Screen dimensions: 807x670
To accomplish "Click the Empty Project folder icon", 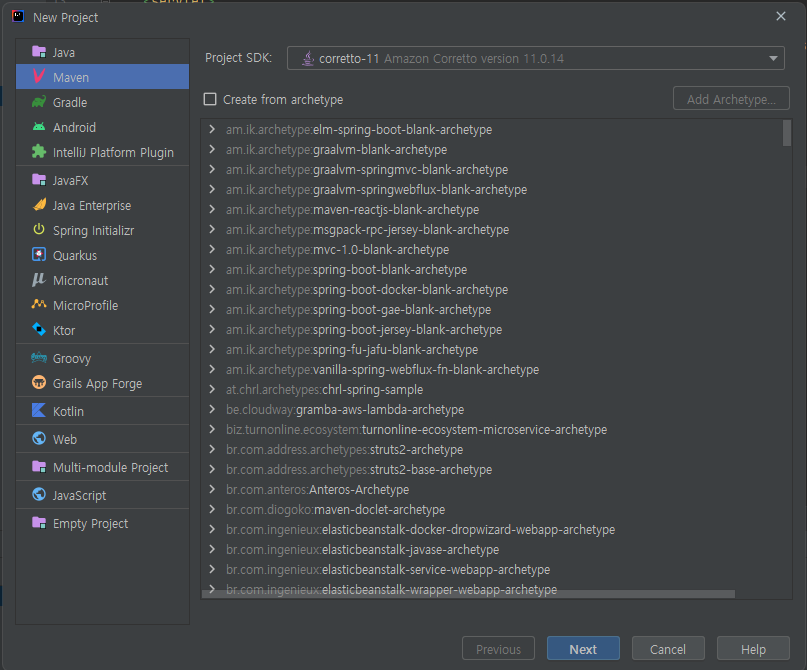I will [39, 522].
